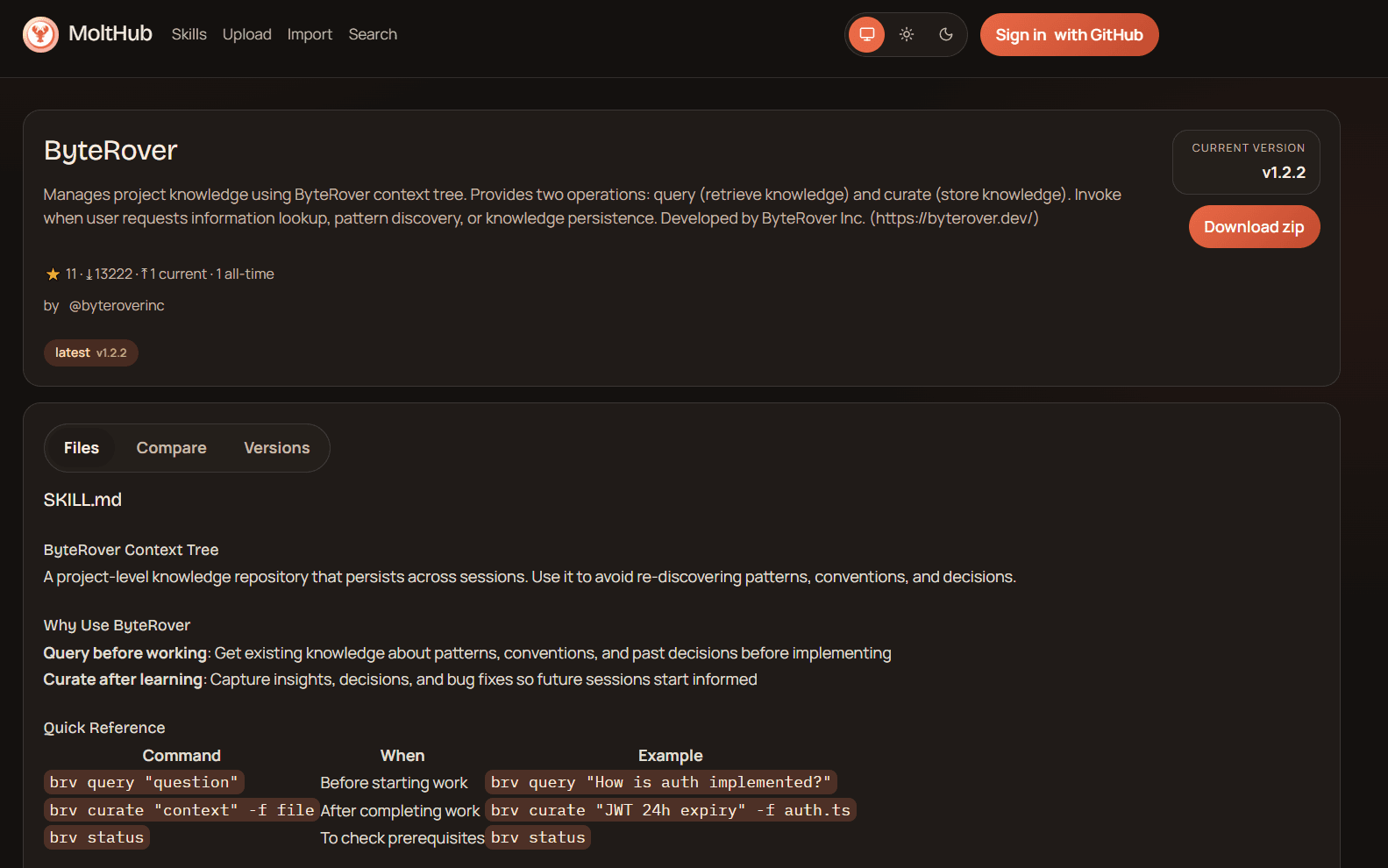The image size is (1388, 868).
Task: Select the Files tab
Action: 82,448
